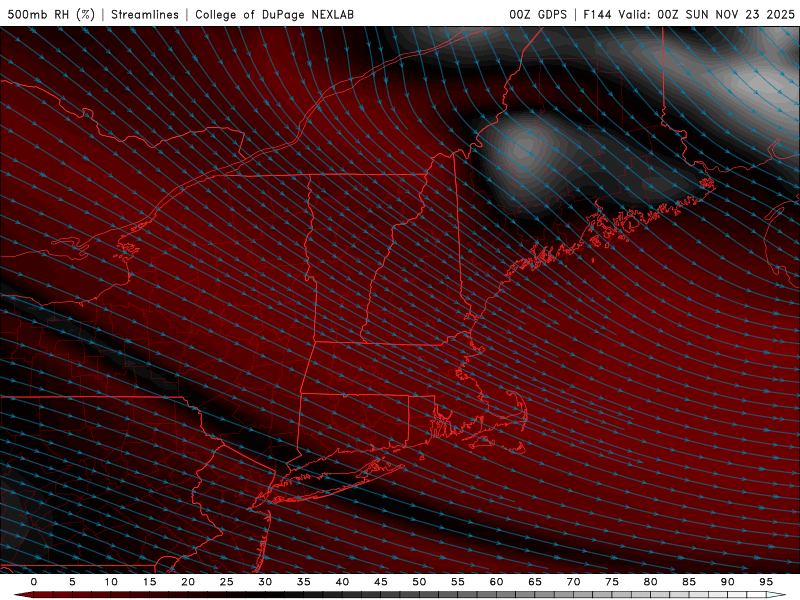Screen dimensions: 800x600
Task: Select the "Streamlines" label in header
Action: tap(145, 14)
